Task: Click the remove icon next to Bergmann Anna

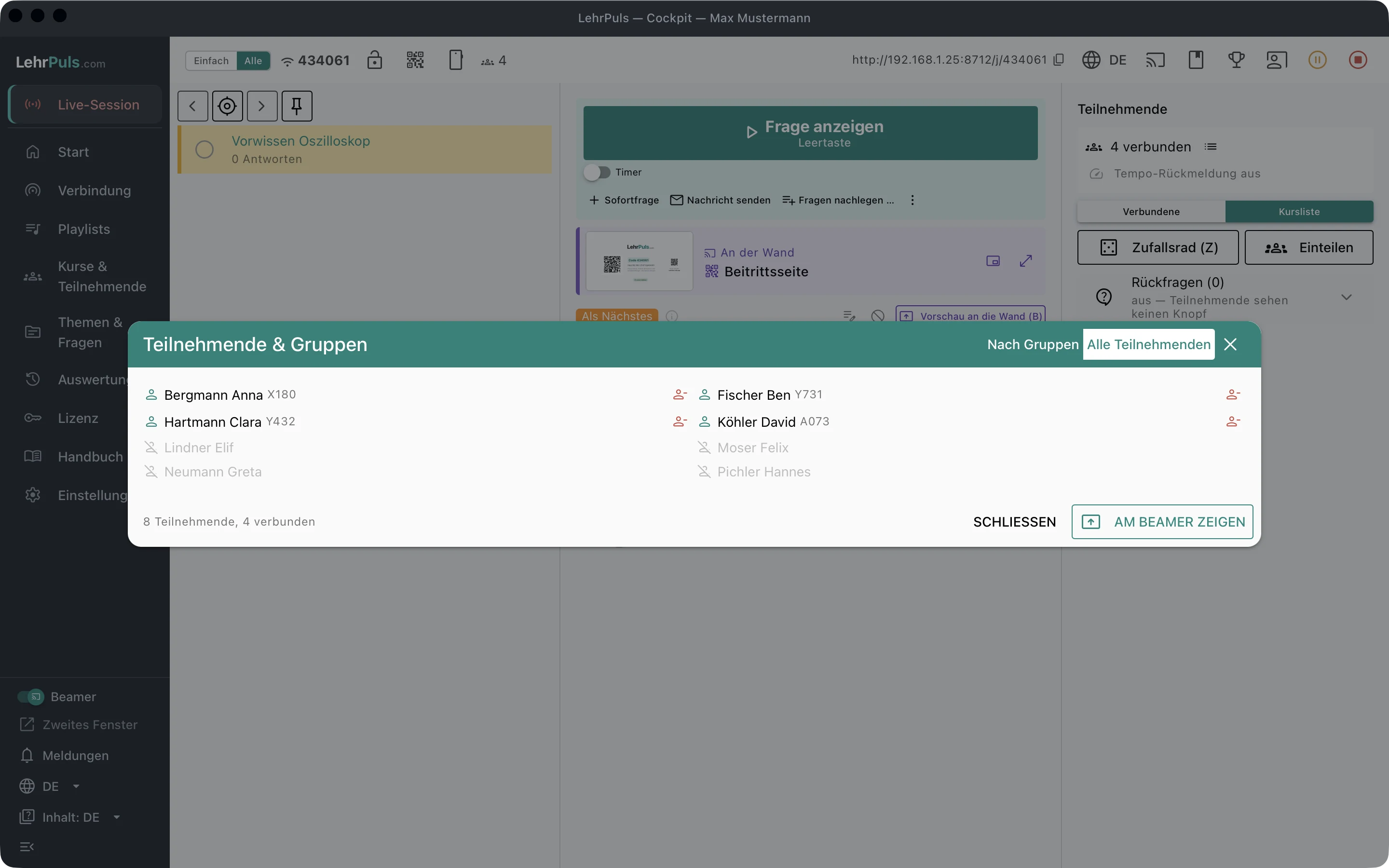Action: [x=680, y=394]
